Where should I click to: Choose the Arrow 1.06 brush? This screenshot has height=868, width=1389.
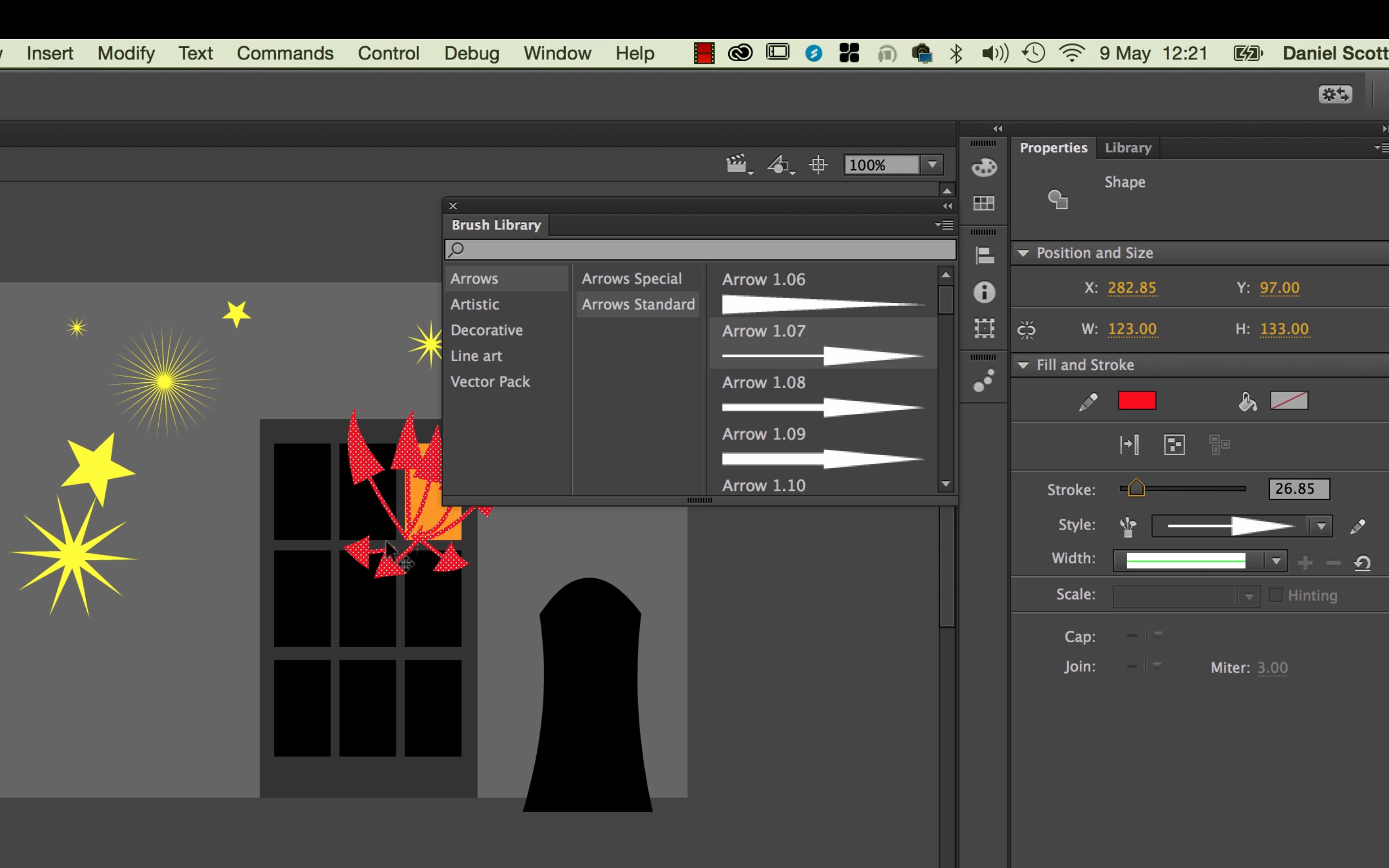pos(822,292)
